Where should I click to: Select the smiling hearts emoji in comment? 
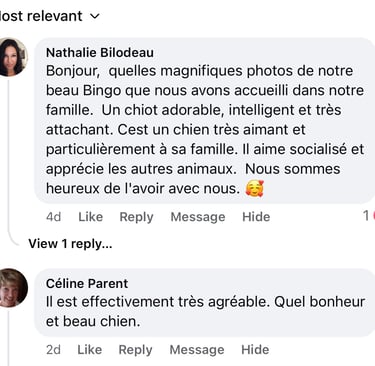[254, 188]
